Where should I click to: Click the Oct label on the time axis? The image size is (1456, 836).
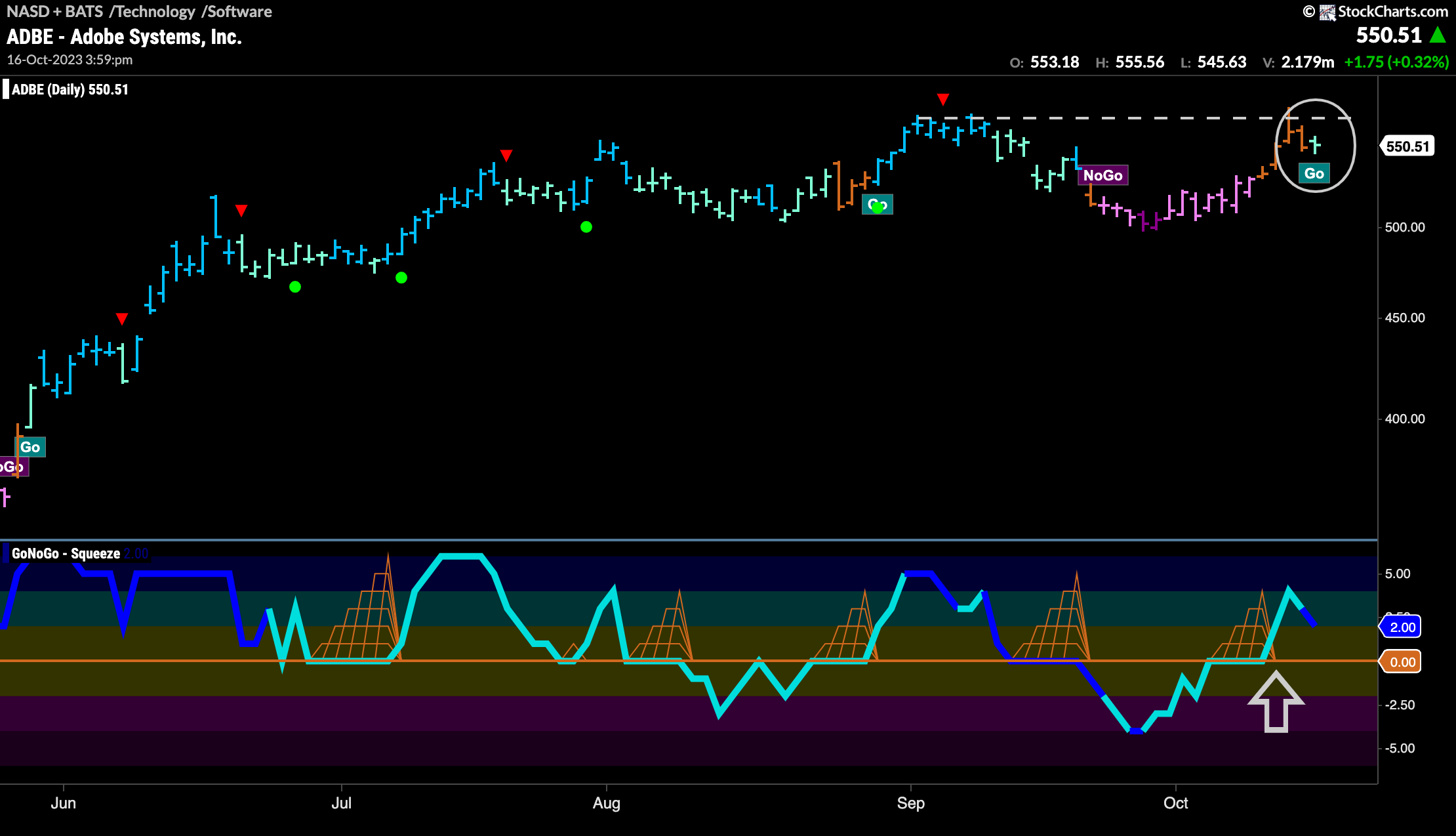click(1175, 803)
